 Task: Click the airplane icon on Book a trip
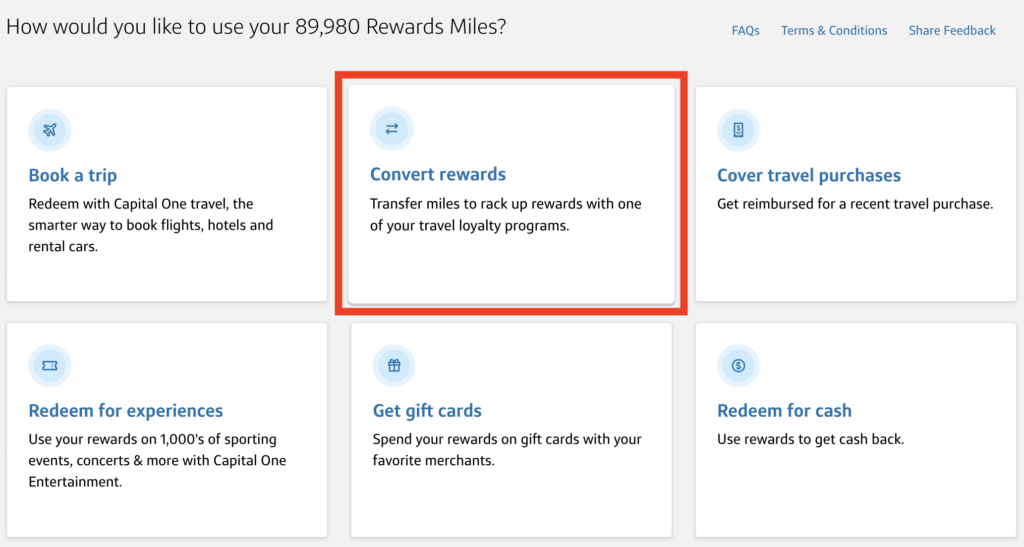click(x=50, y=130)
